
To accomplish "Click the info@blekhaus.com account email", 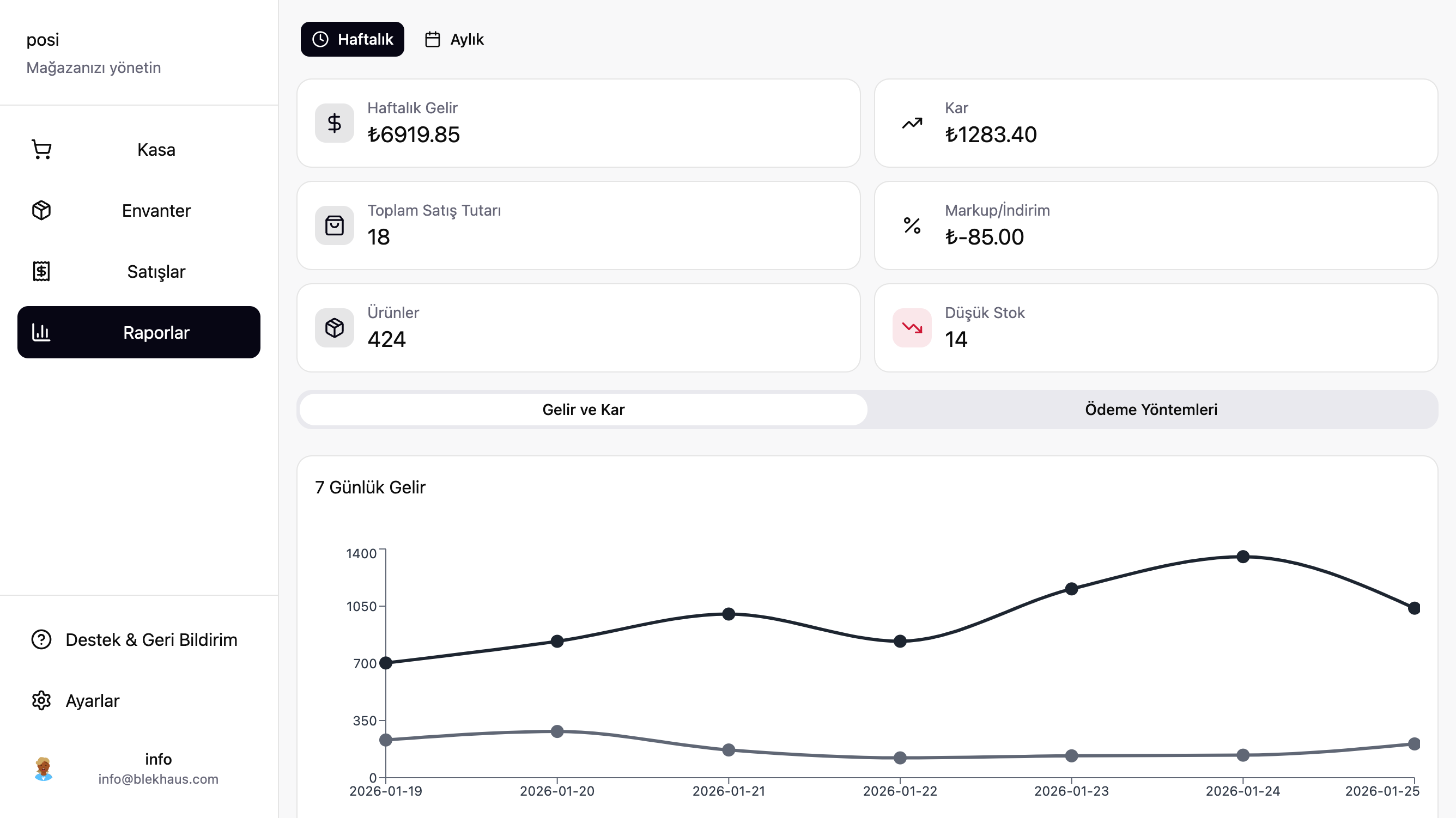I will click(158, 779).
